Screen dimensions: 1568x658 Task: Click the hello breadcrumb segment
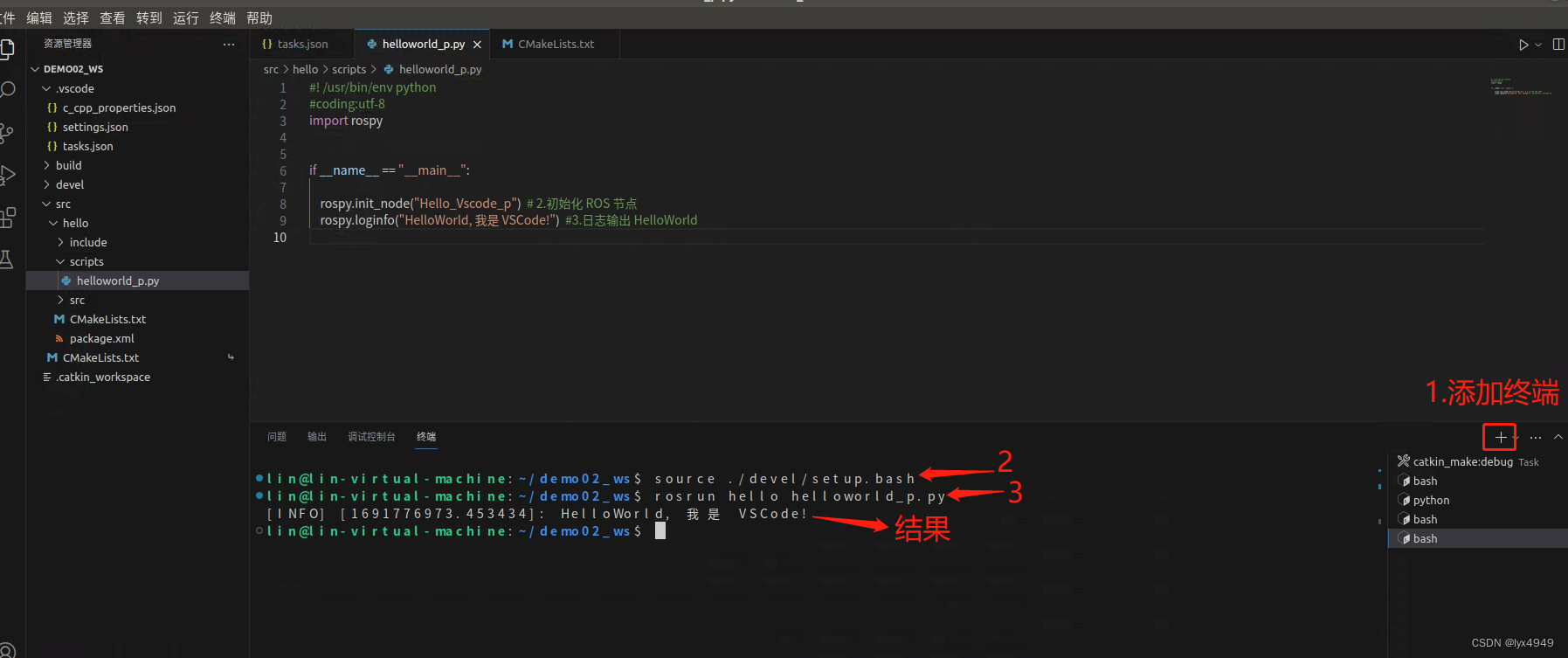tap(305, 69)
